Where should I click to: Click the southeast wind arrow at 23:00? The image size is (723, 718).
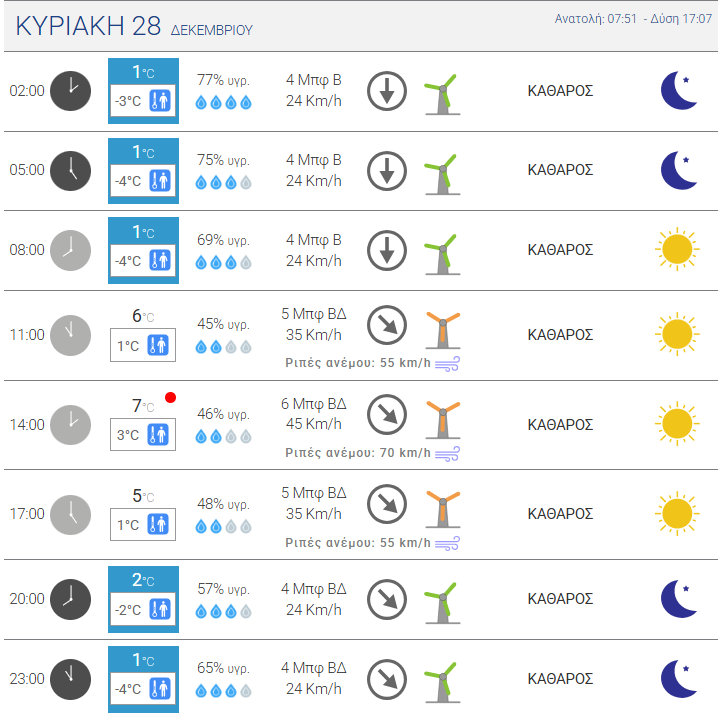387,679
